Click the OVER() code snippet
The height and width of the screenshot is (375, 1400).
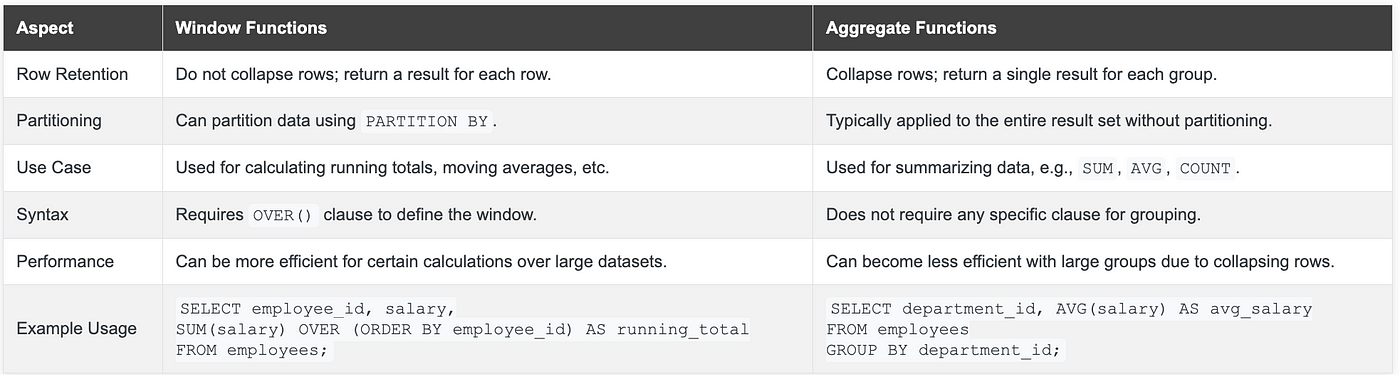[284, 214]
